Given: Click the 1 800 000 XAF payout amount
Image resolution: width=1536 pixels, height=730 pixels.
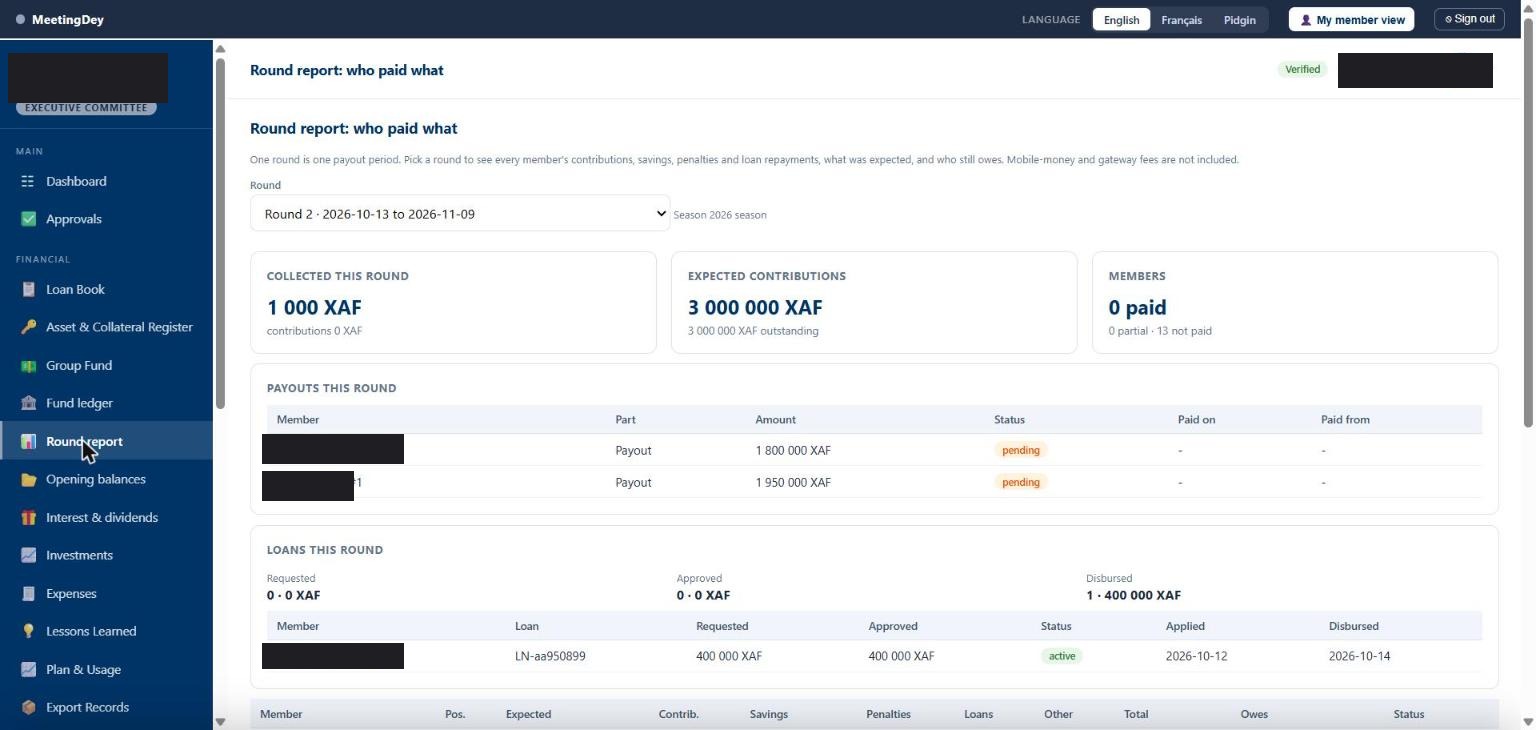Looking at the screenshot, I should pos(793,450).
